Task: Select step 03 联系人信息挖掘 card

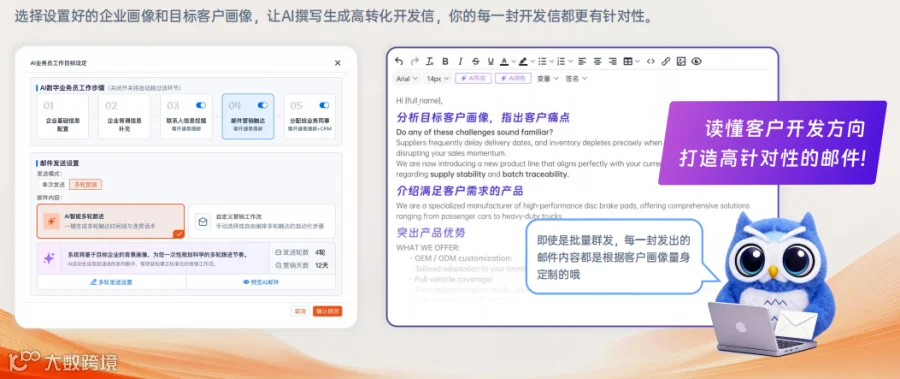Action: 186,117
